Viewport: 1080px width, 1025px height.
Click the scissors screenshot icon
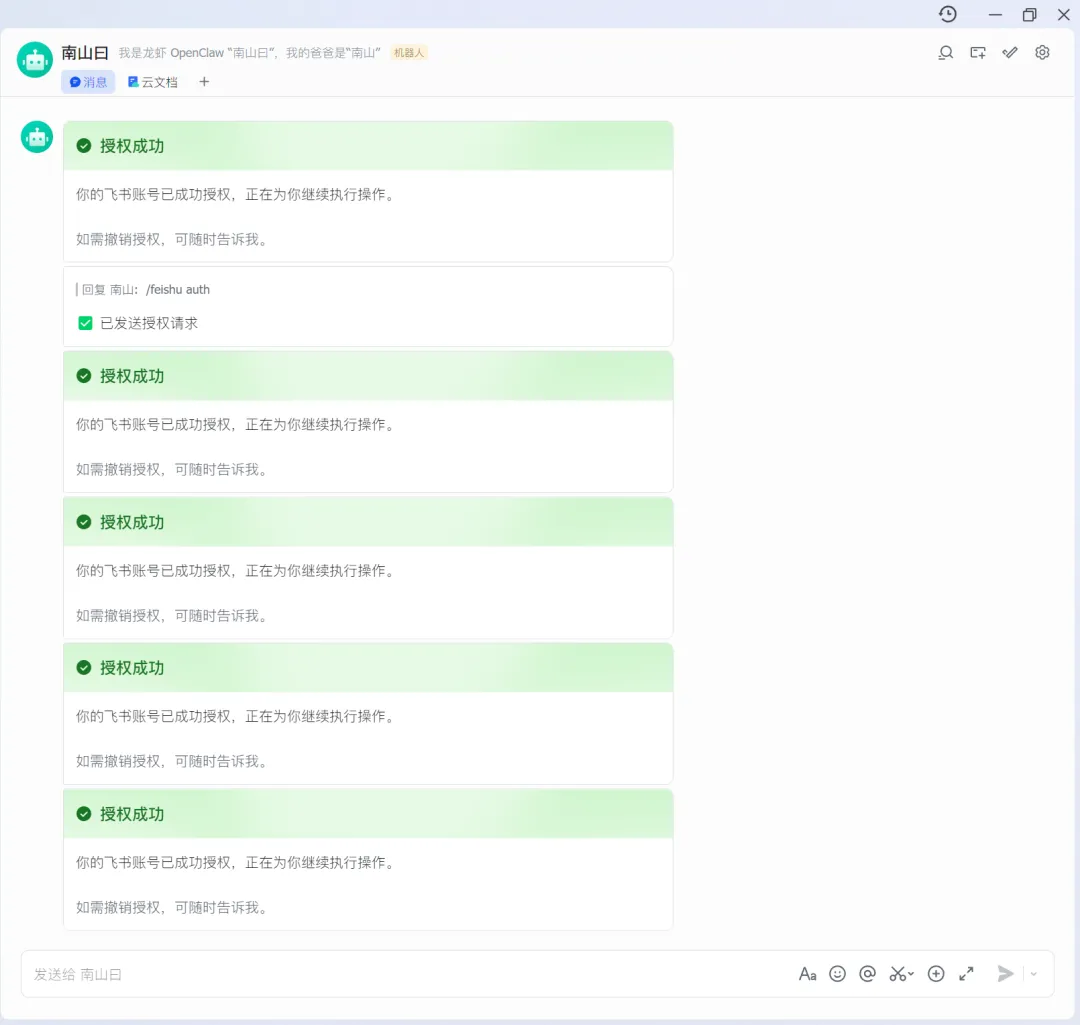coord(897,974)
